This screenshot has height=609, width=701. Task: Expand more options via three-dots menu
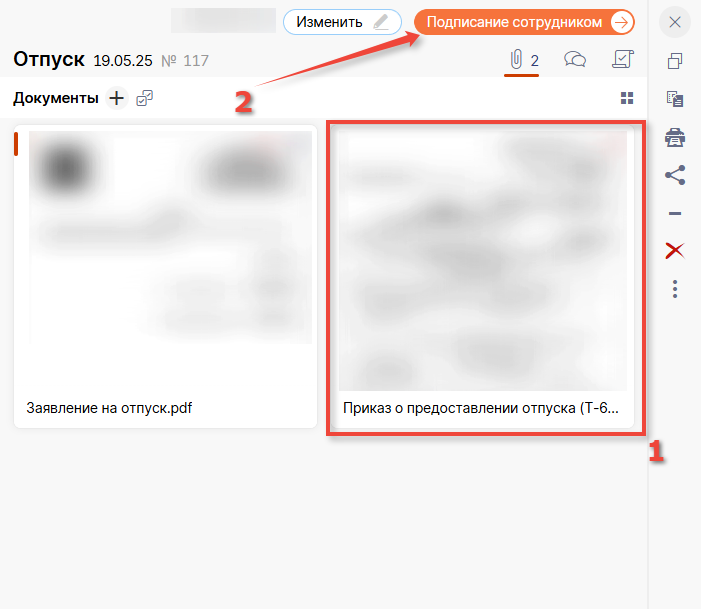[675, 289]
